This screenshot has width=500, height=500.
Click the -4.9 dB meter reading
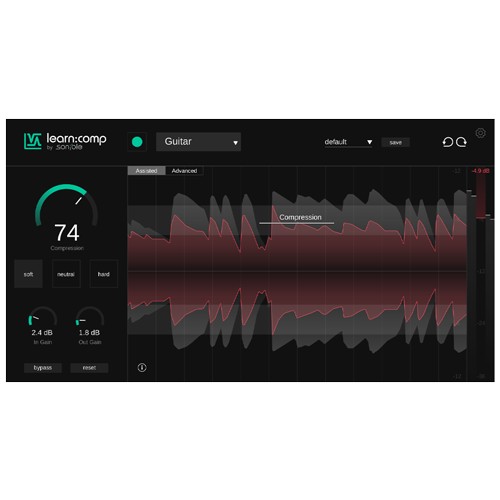[x=480, y=171]
